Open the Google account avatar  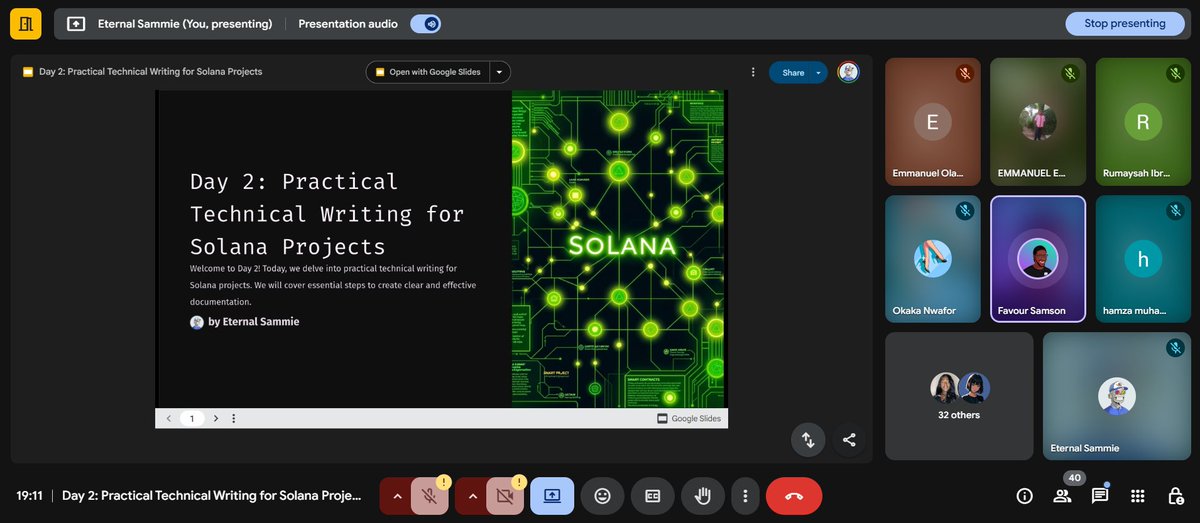pyautogui.click(x=848, y=72)
